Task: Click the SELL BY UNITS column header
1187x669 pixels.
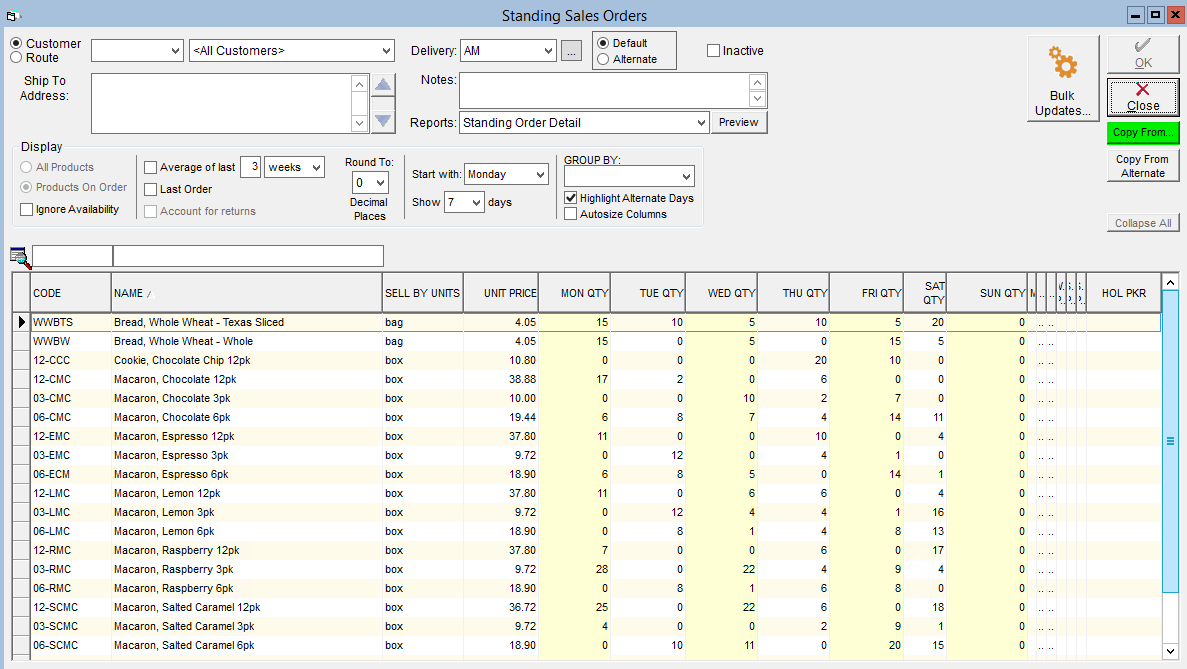Action: coord(422,293)
